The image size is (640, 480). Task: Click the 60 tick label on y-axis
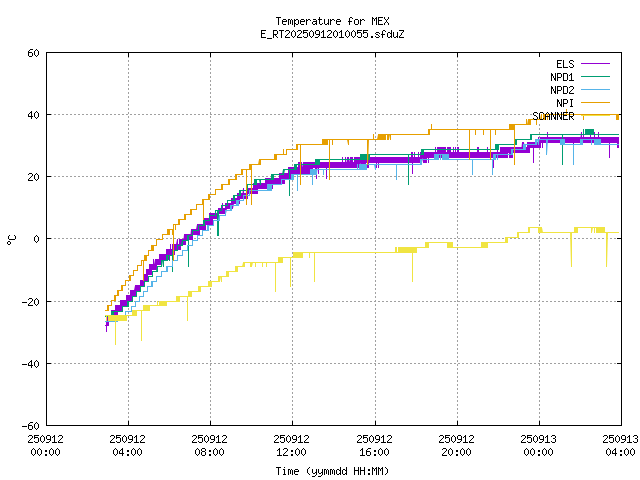click(x=33, y=53)
